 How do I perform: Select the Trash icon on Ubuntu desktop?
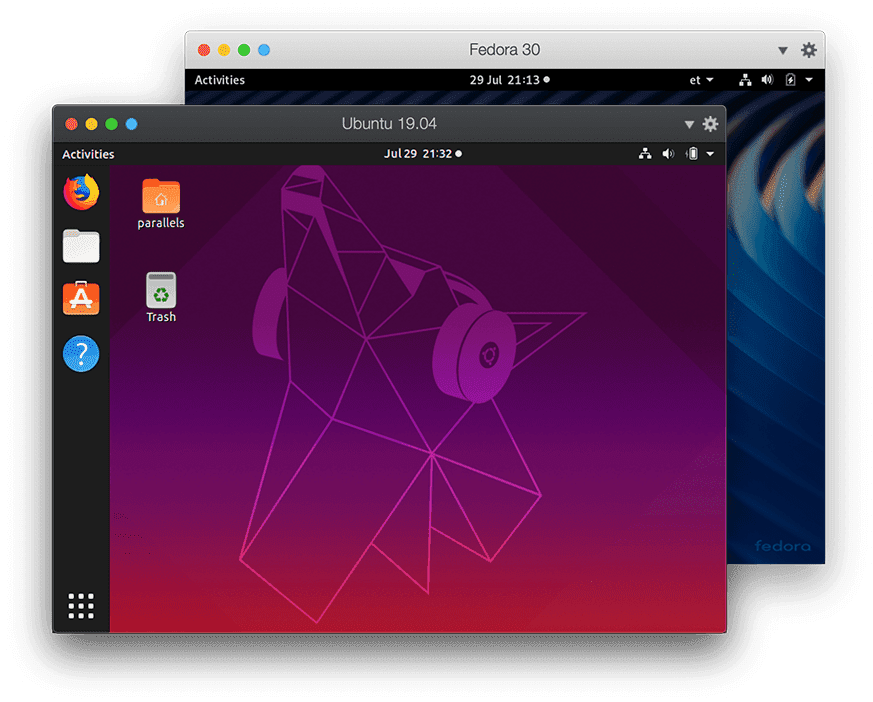pyautogui.click(x=161, y=297)
